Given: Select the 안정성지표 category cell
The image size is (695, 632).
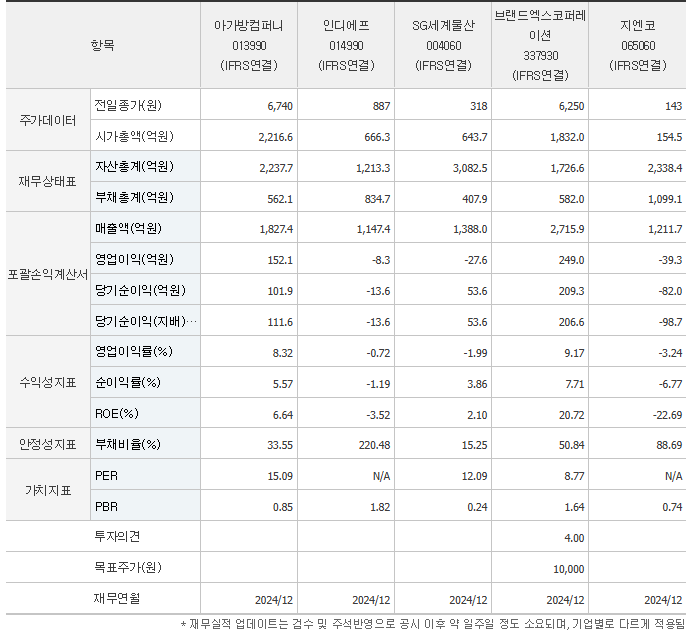Looking at the screenshot, I should point(48,444).
